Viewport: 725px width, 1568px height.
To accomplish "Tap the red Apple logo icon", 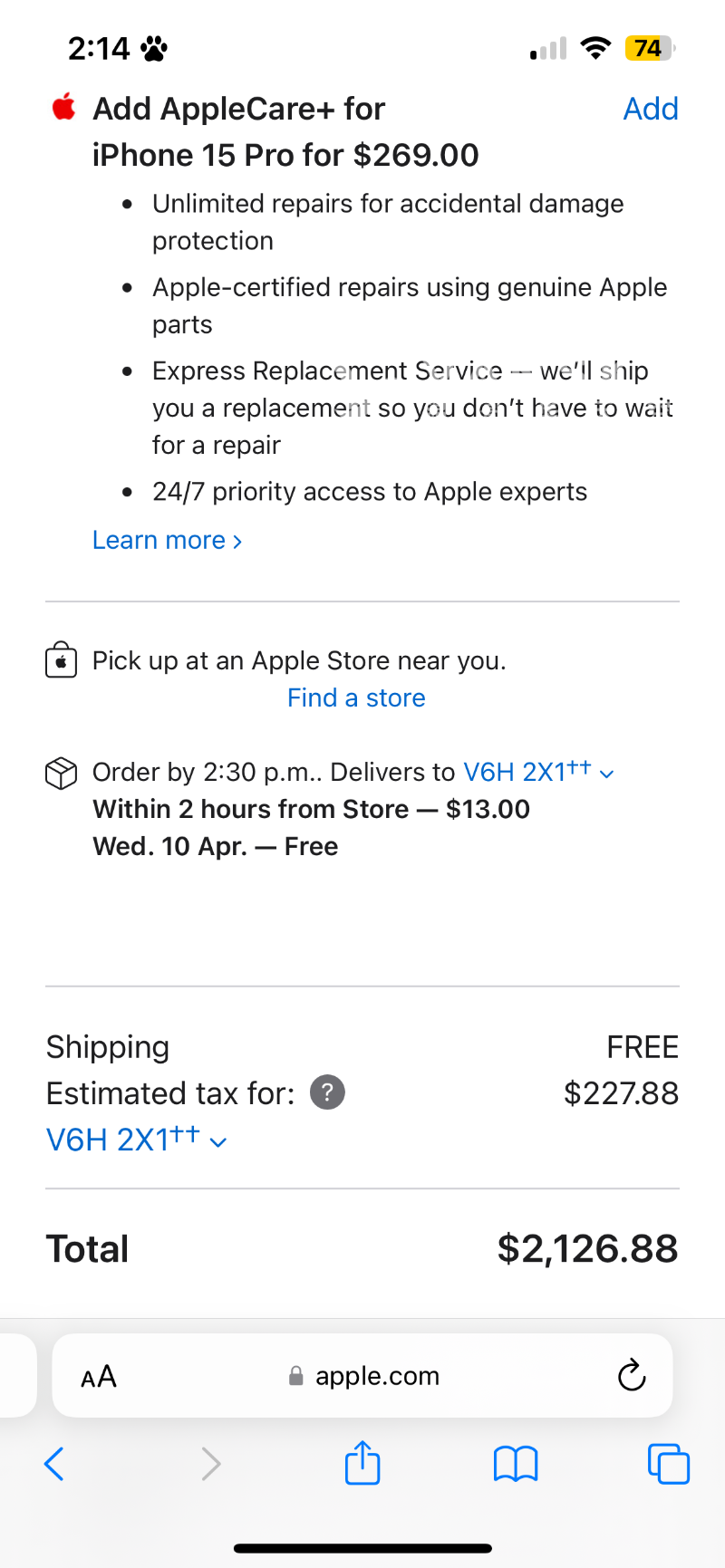I will (x=63, y=108).
